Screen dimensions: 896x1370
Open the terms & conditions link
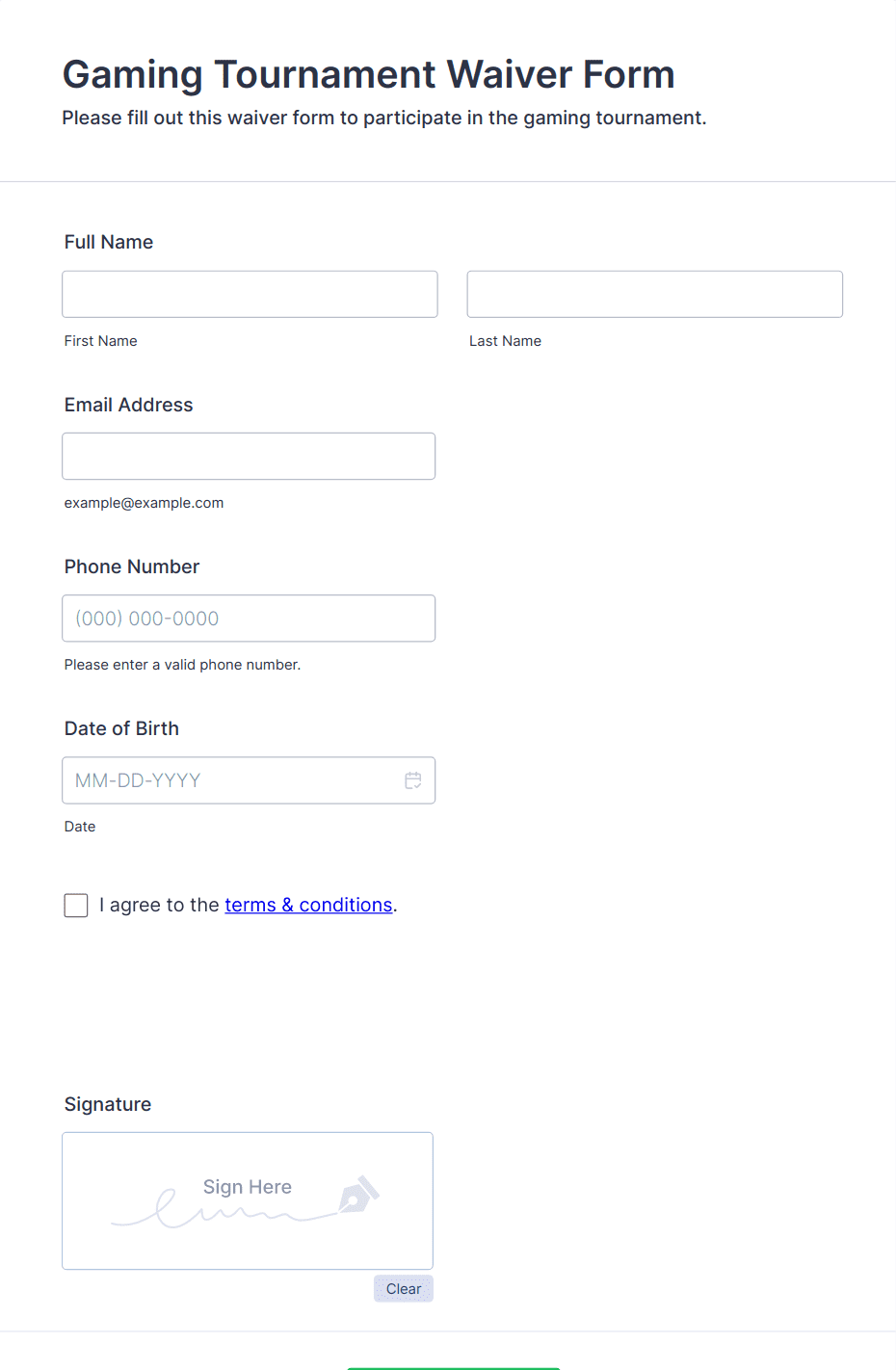308,906
